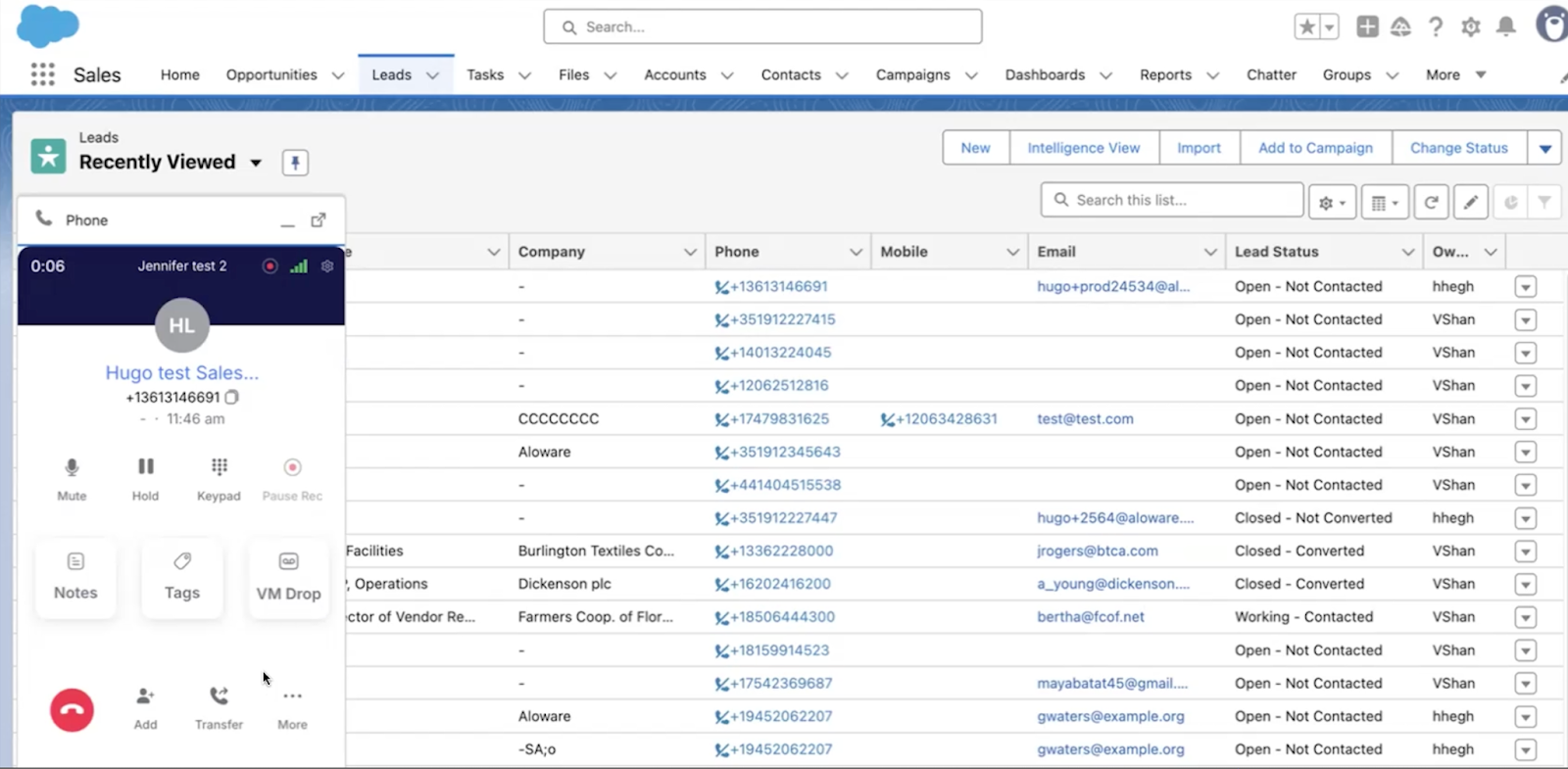Open the Global Actions plus icon
The width and height of the screenshot is (1568, 769).
pos(1367,27)
